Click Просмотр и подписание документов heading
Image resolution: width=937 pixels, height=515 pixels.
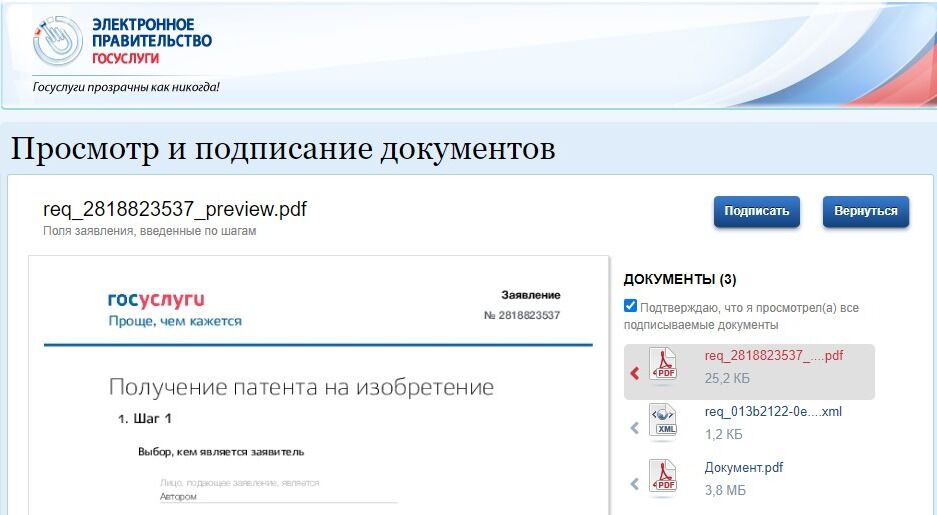(x=283, y=149)
